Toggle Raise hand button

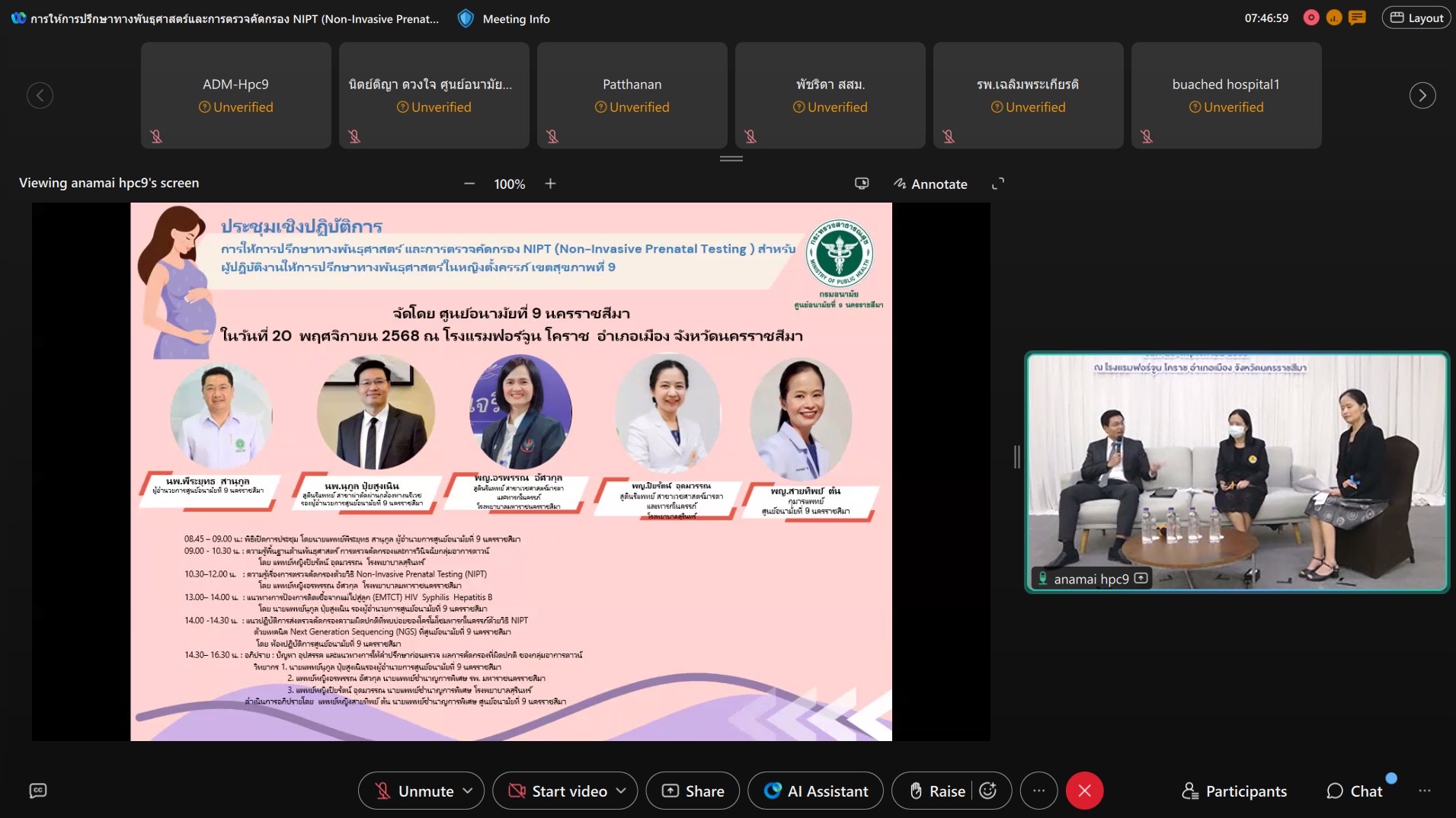937,791
